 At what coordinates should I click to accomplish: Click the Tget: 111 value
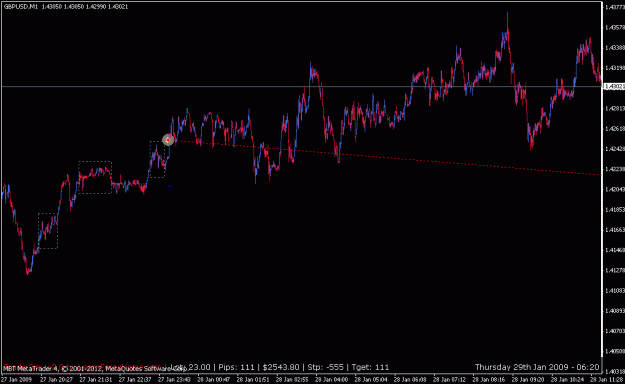tap(370, 367)
